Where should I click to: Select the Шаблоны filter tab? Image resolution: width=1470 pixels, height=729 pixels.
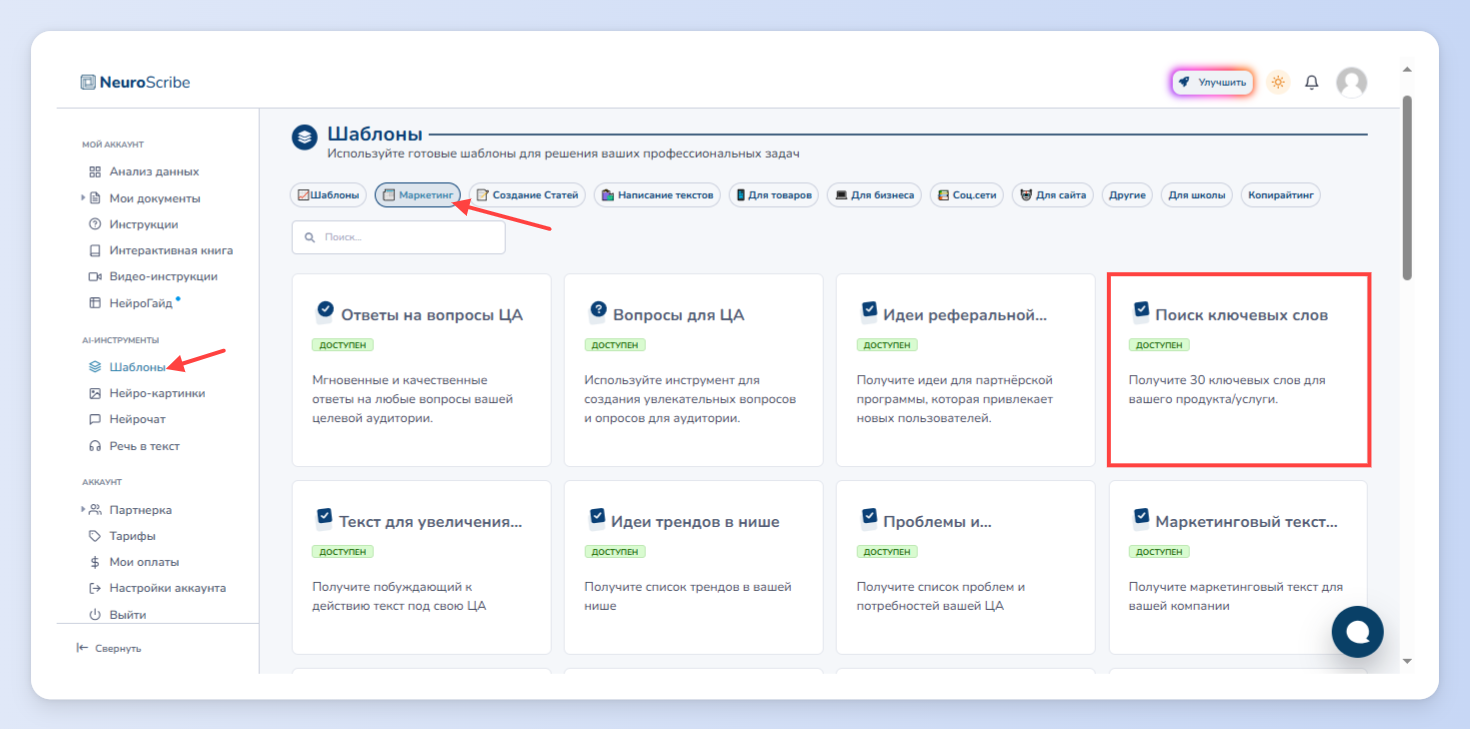(x=329, y=195)
